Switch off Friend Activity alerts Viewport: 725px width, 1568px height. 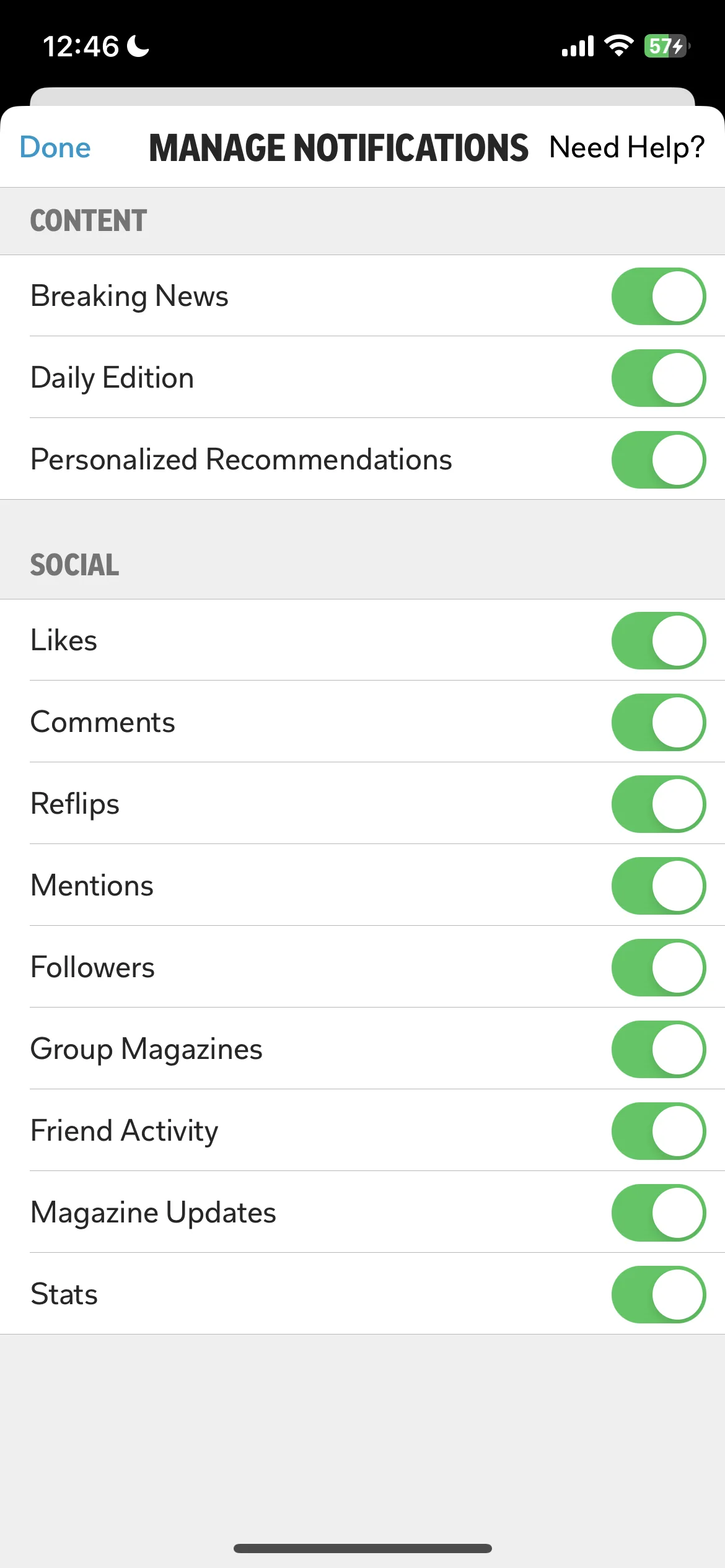click(x=659, y=1131)
